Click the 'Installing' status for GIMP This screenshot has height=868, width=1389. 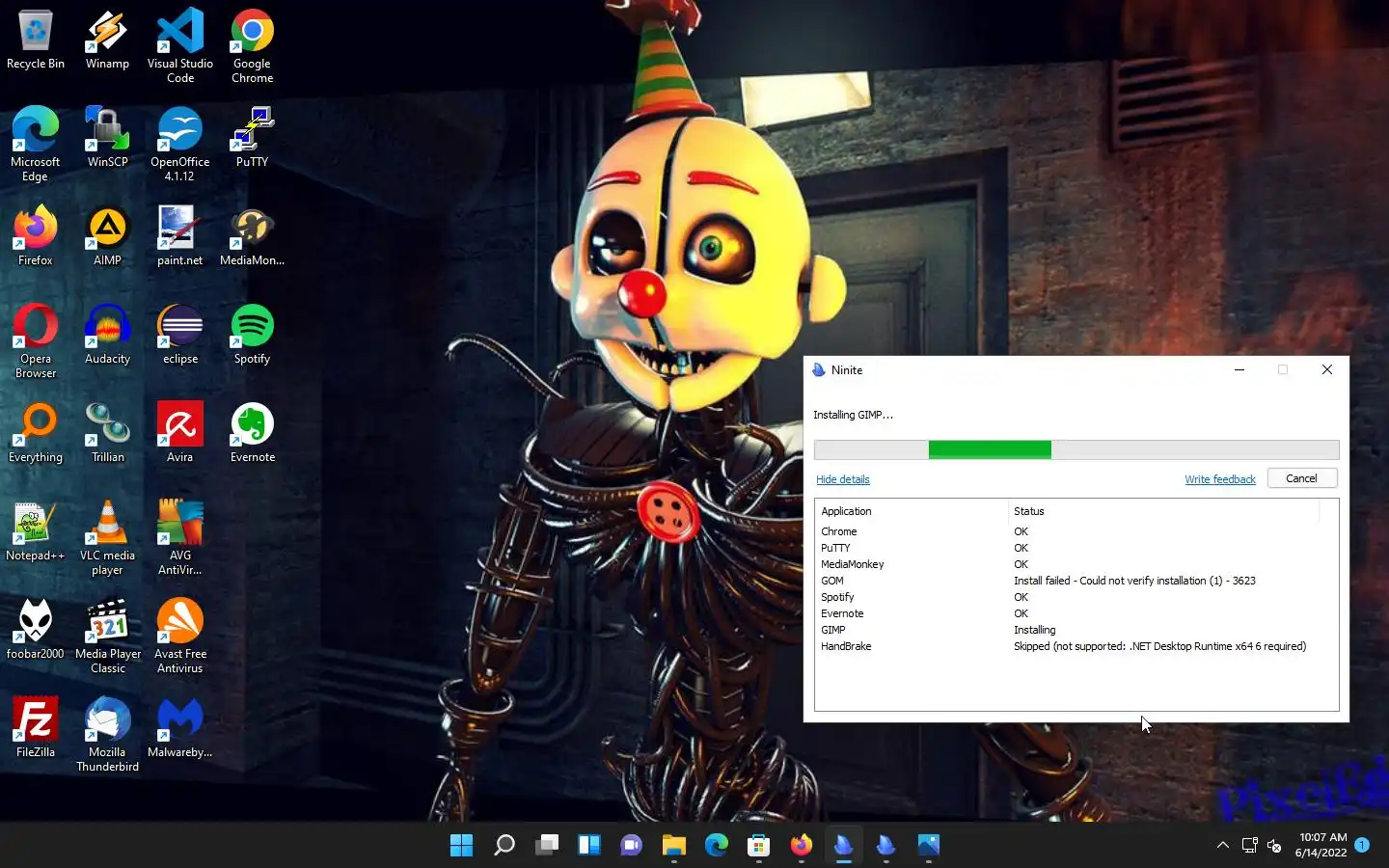tap(1034, 630)
